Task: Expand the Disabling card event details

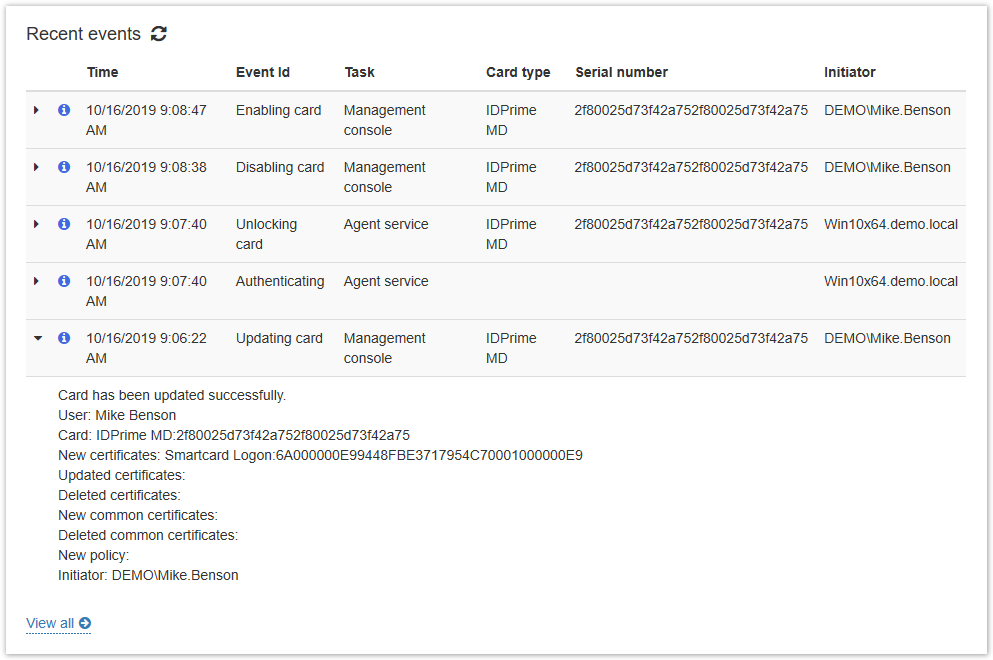Action: pyautogui.click(x=37, y=167)
